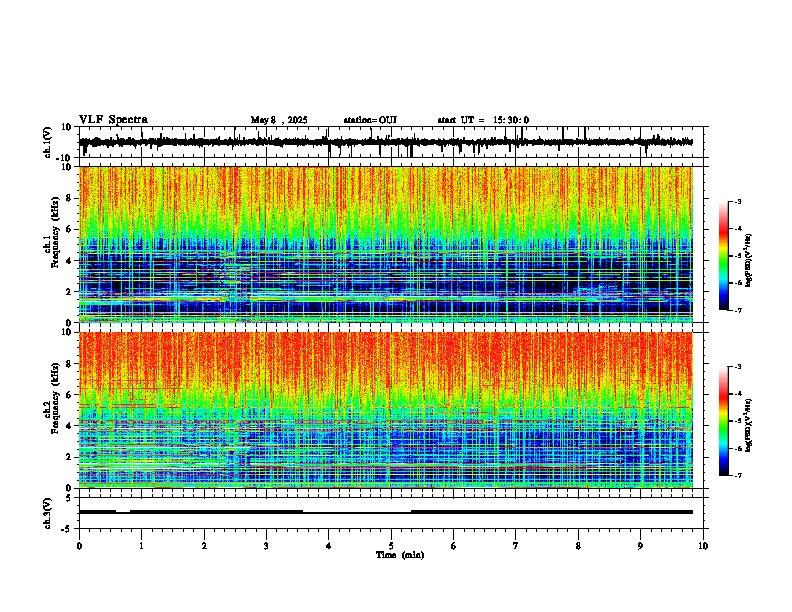Click the ch.1 color scale log(PSD) label
The width and height of the screenshot is (792, 612).
[x=748, y=261]
